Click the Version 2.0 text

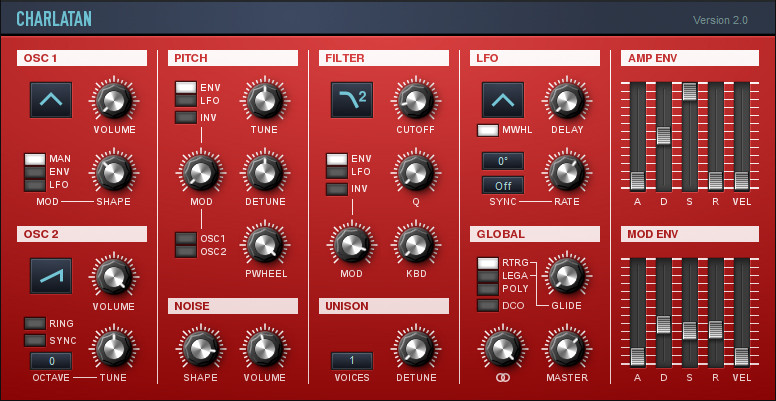point(720,20)
